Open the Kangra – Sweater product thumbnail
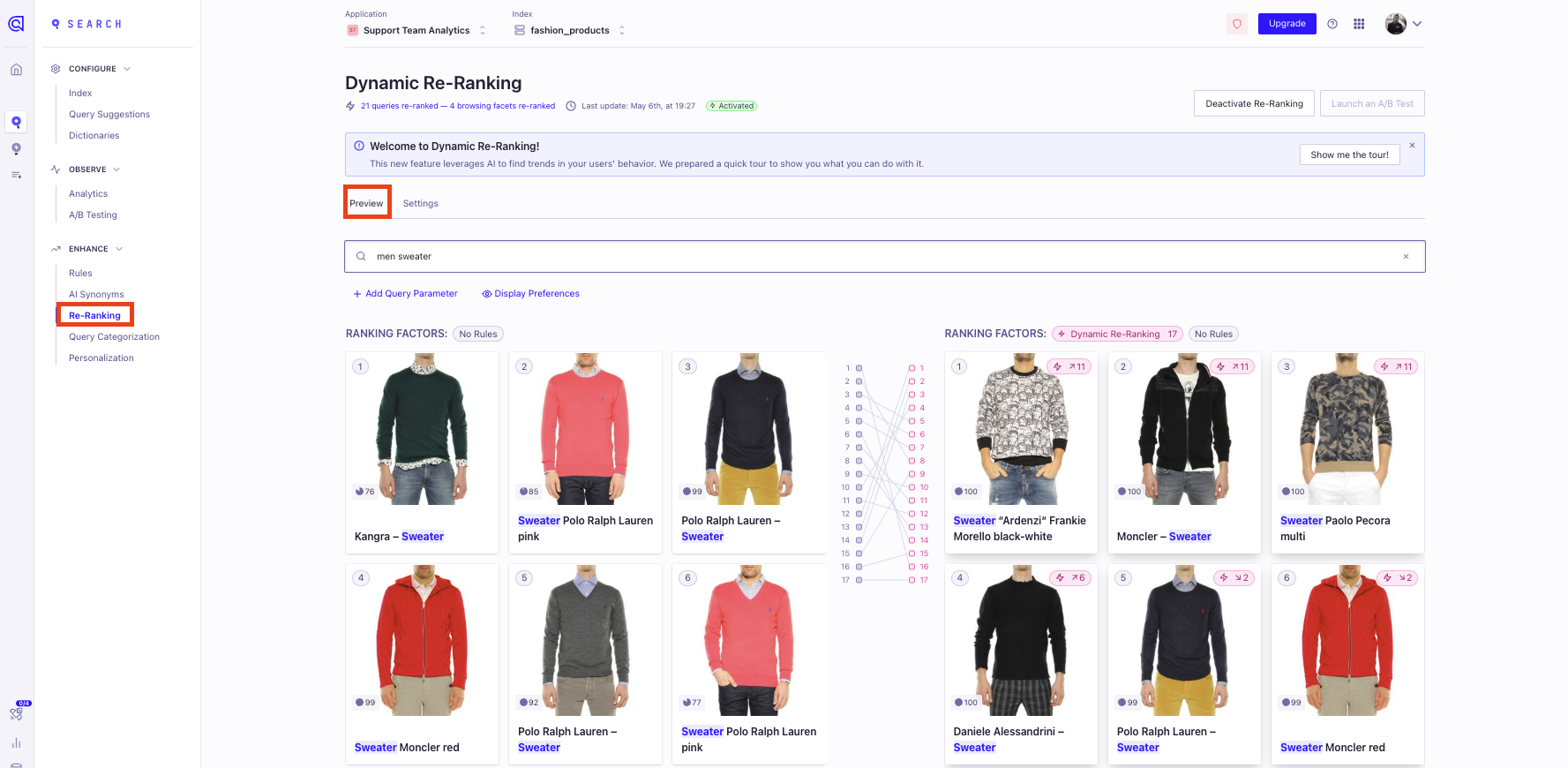Image resolution: width=1568 pixels, height=768 pixels. pos(422,429)
